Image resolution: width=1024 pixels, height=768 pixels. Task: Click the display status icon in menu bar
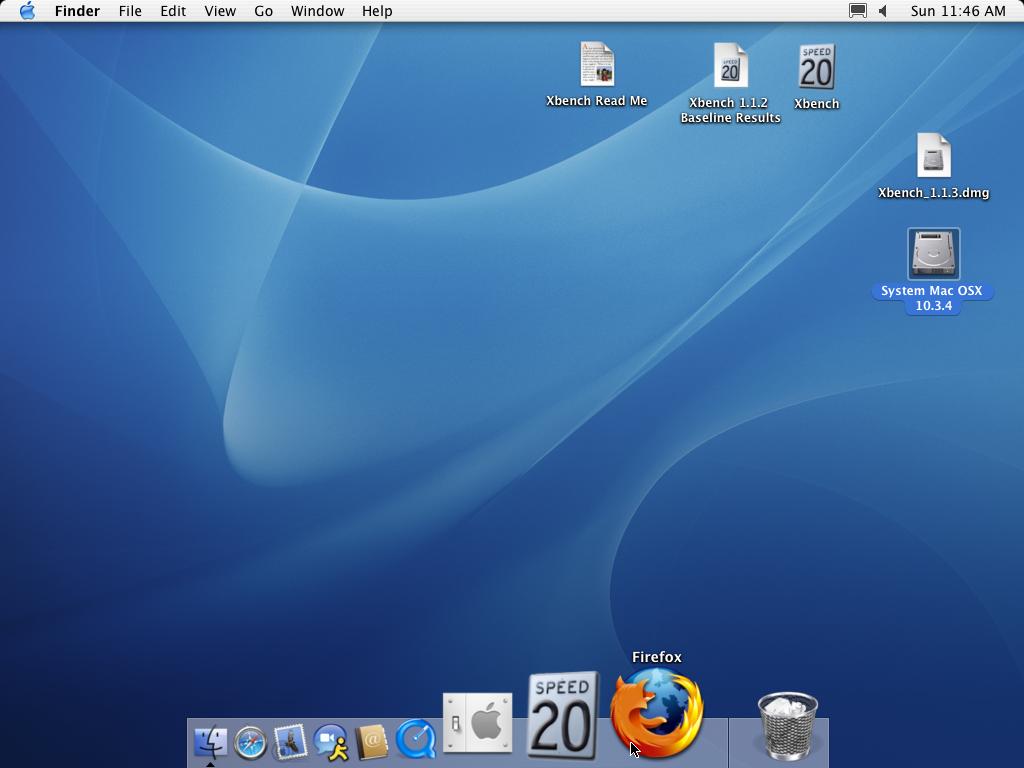point(857,11)
